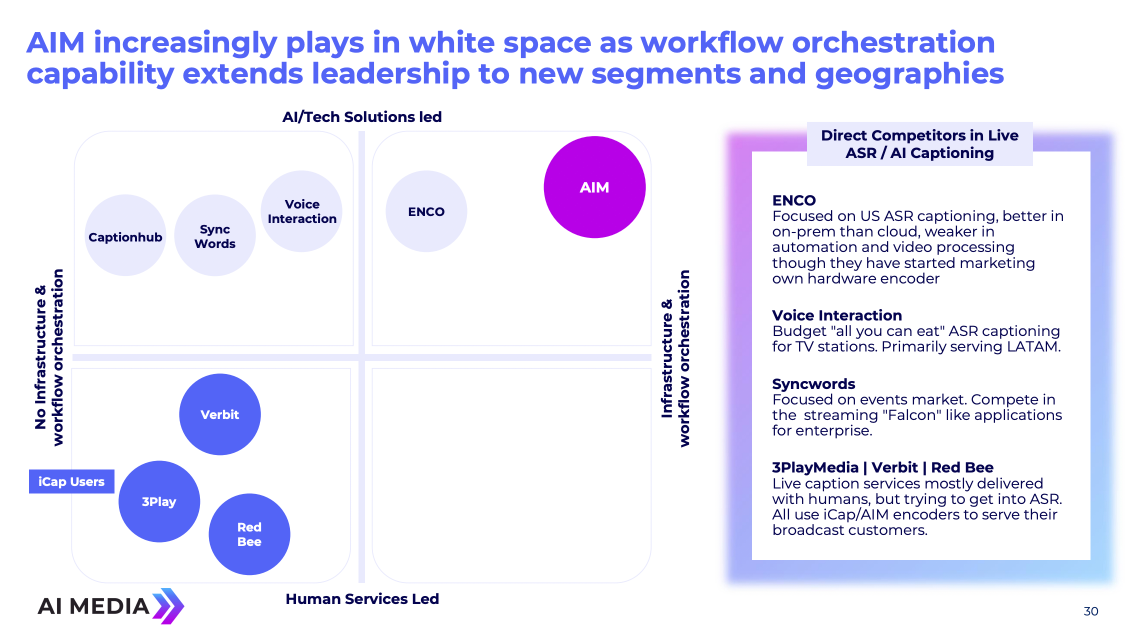Select the Human Services Led axis label
This screenshot has width=1148, height=641.
click(362, 599)
